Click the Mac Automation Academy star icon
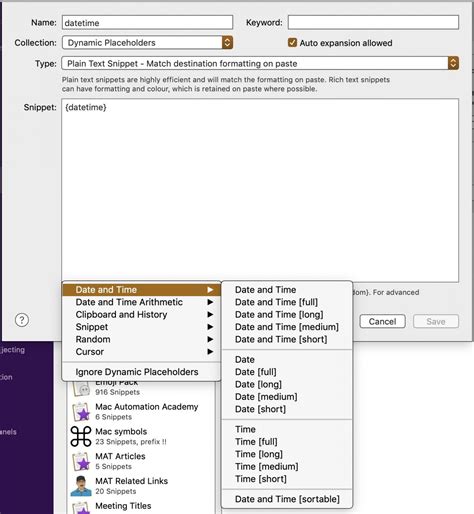 click(x=81, y=412)
